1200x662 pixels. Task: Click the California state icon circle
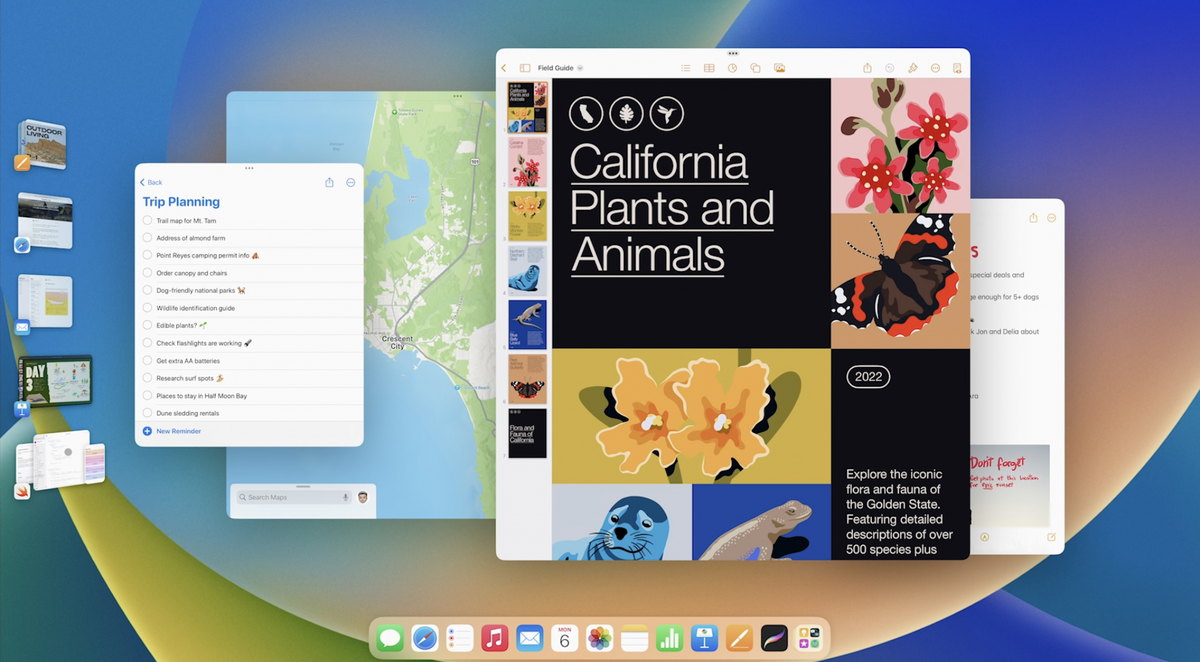(586, 114)
